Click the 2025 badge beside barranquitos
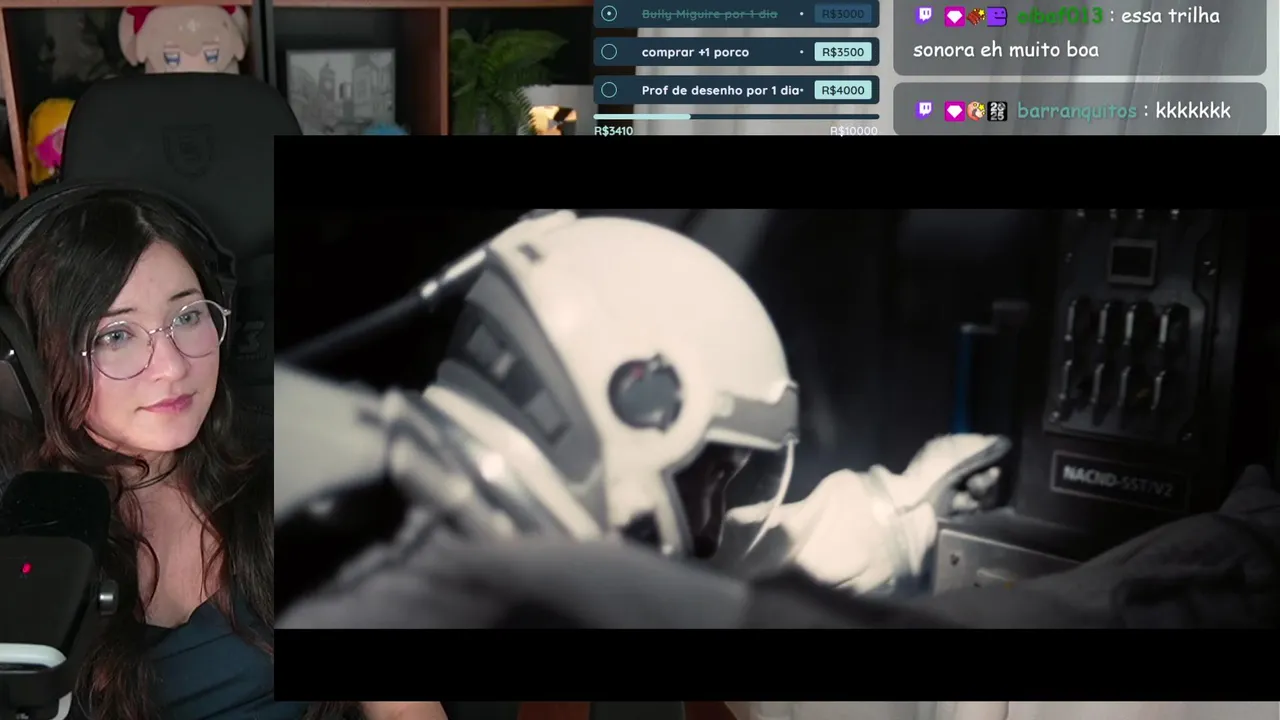This screenshot has width=1280, height=720. pyautogui.click(x=997, y=111)
